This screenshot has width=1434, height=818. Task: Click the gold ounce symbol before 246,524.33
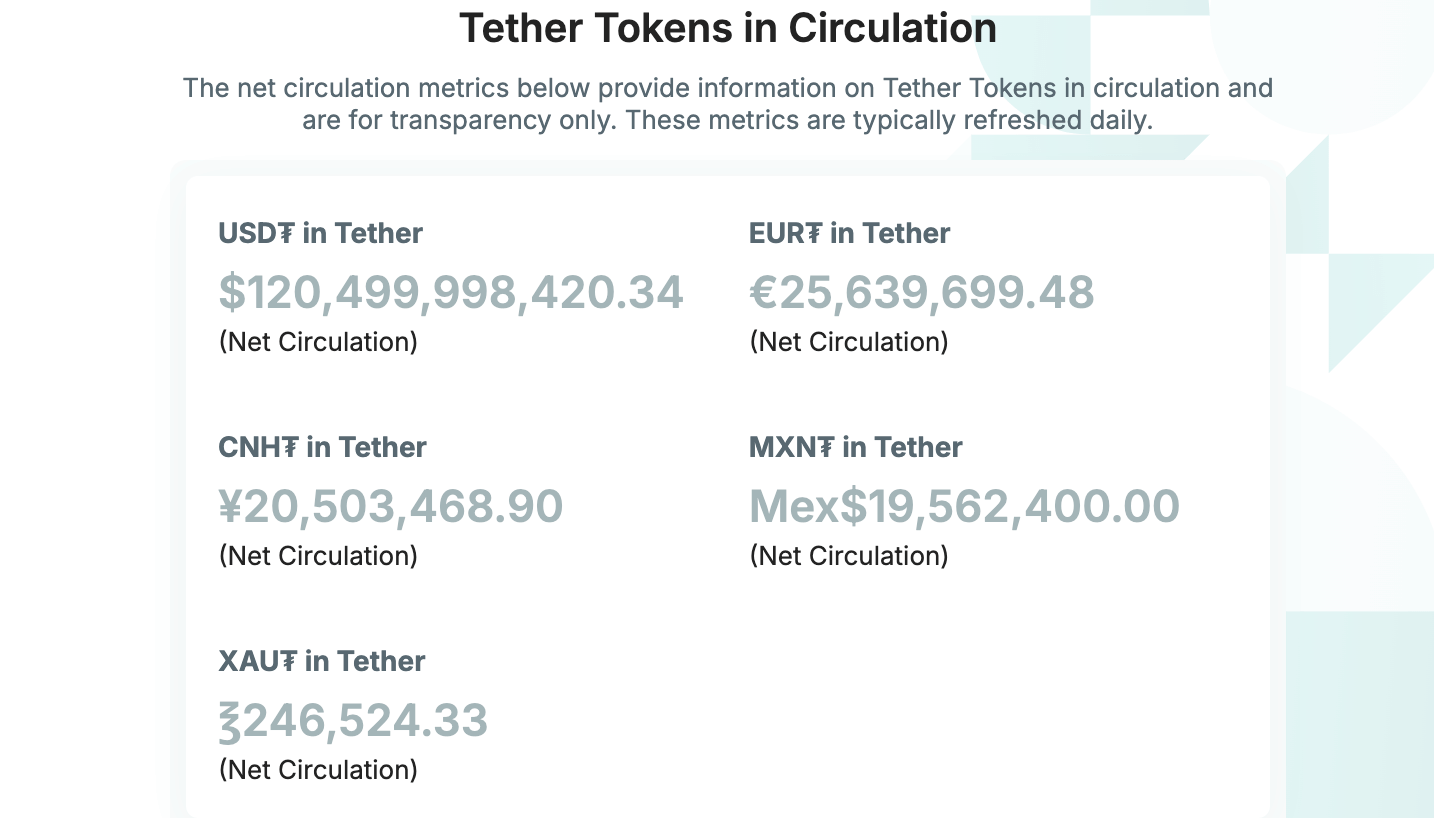(x=230, y=721)
